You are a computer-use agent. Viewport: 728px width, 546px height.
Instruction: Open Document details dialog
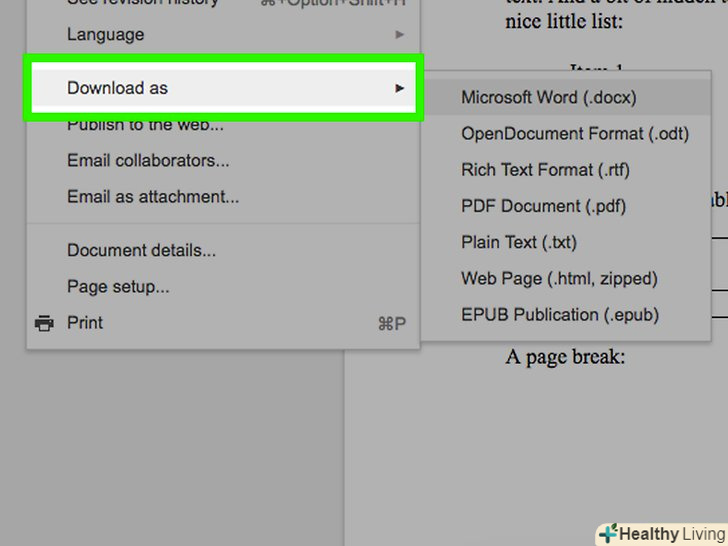[x=223, y=250]
